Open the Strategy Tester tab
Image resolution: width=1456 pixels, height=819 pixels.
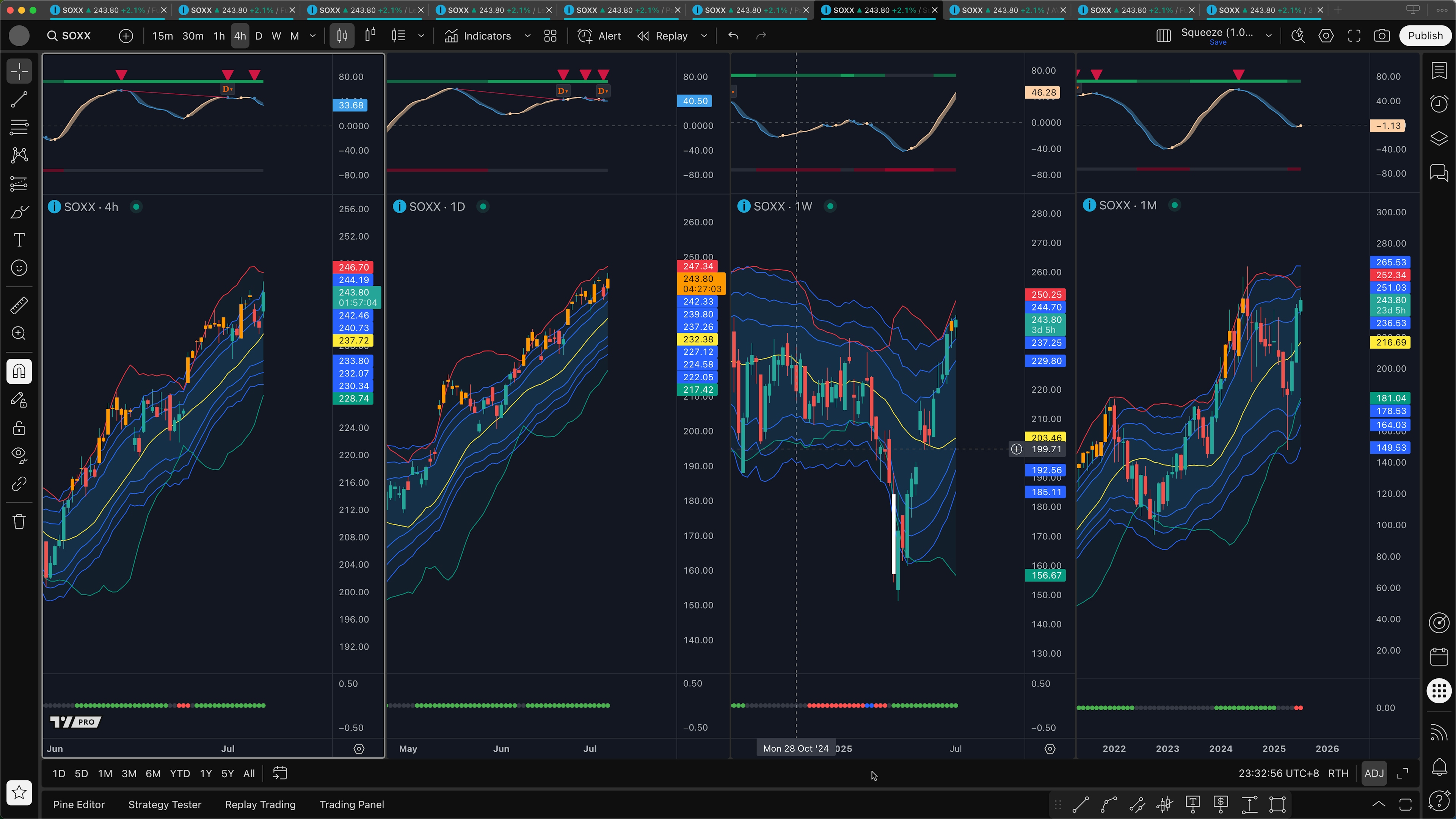(x=165, y=805)
